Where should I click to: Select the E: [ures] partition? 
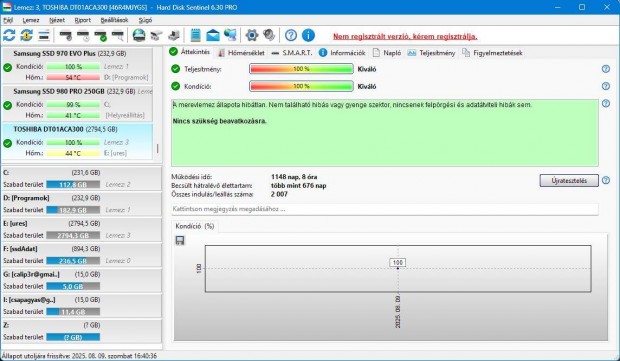[x=81, y=229]
